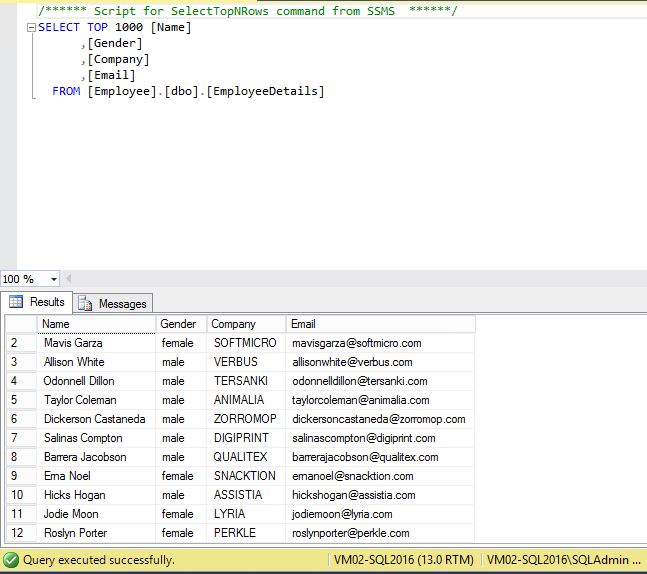Switch to the Results tab

(x=38, y=302)
